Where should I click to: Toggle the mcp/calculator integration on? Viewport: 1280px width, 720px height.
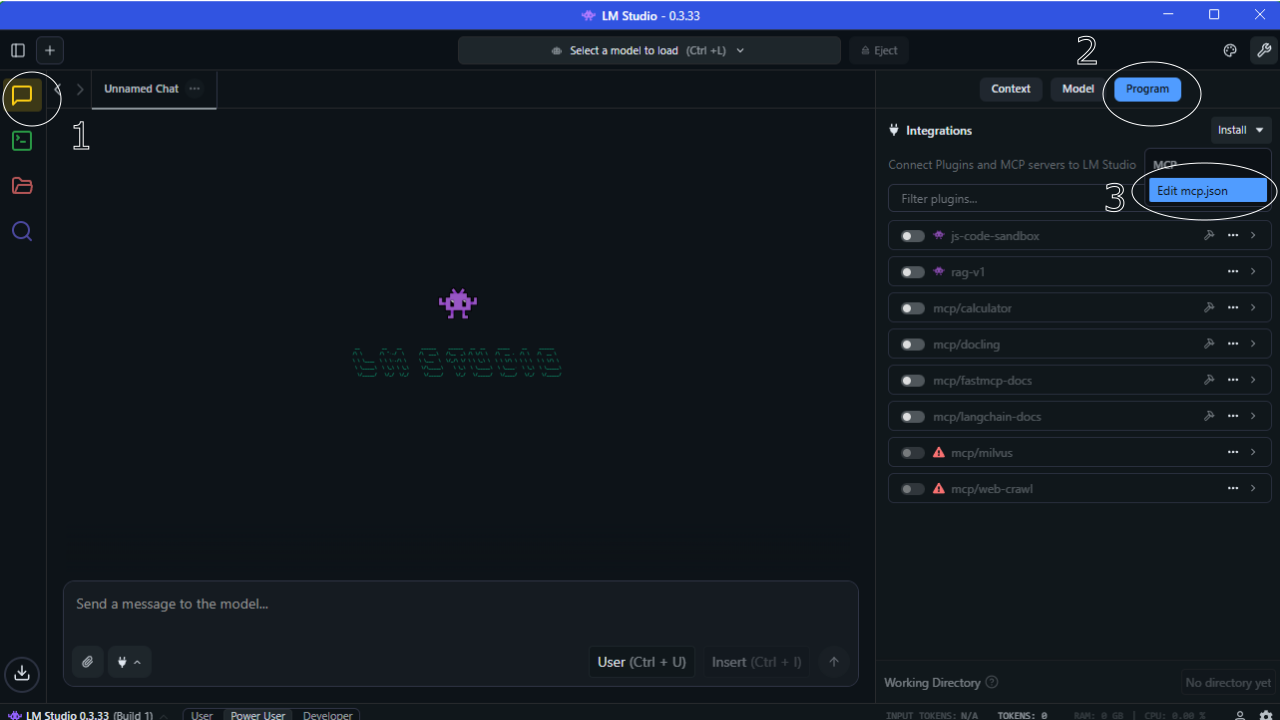(x=912, y=308)
